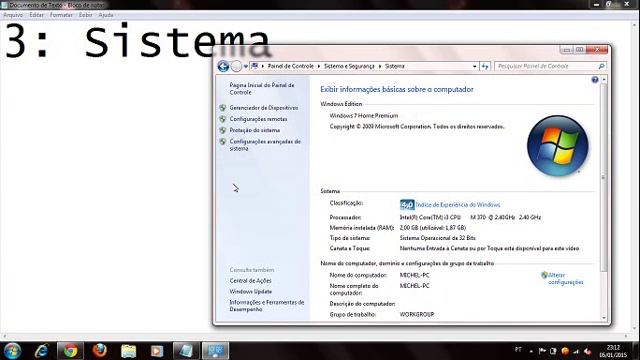Image resolution: width=640 pixels, height=360 pixels.
Task: Open Configurações avançadas do sistema link
Action: pyautogui.click(x=265, y=145)
